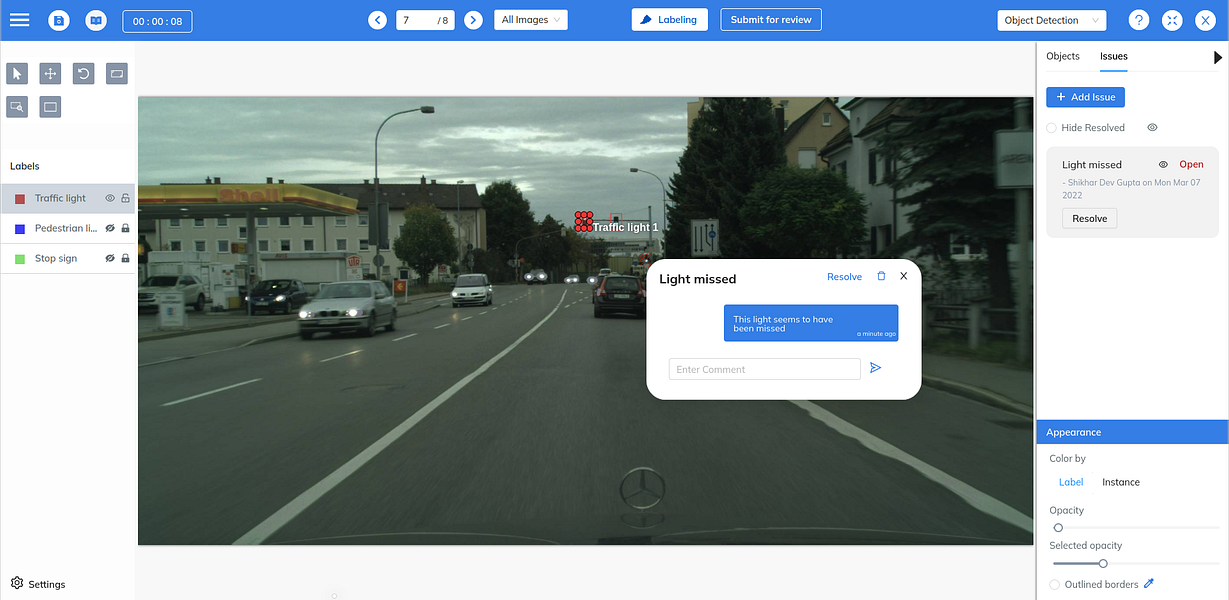Collapse the right panel arrow
This screenshot has width=1229, height=600.
coord(1218,58)
